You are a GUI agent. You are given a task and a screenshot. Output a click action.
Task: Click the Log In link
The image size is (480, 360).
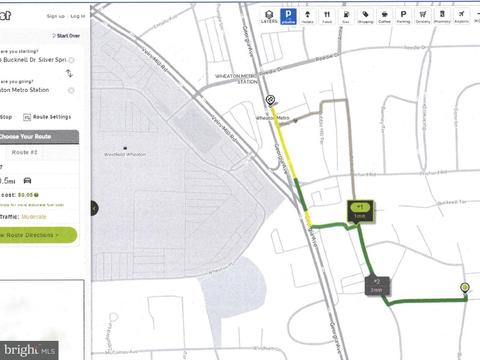tap(78, 16)
